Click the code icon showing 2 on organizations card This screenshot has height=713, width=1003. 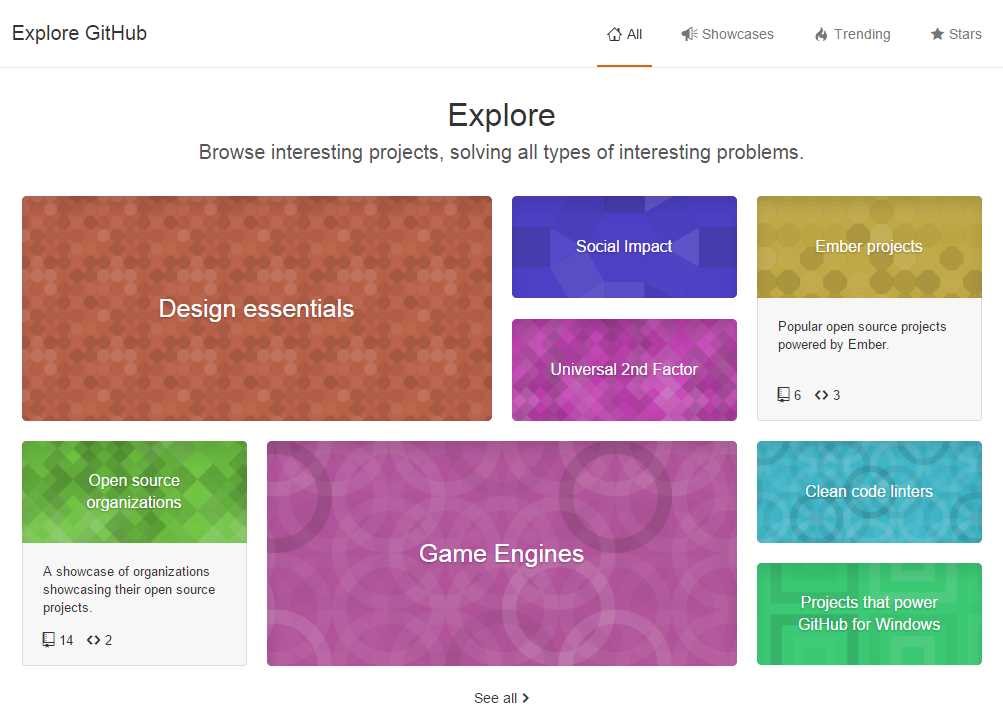(x=92, y=640)
